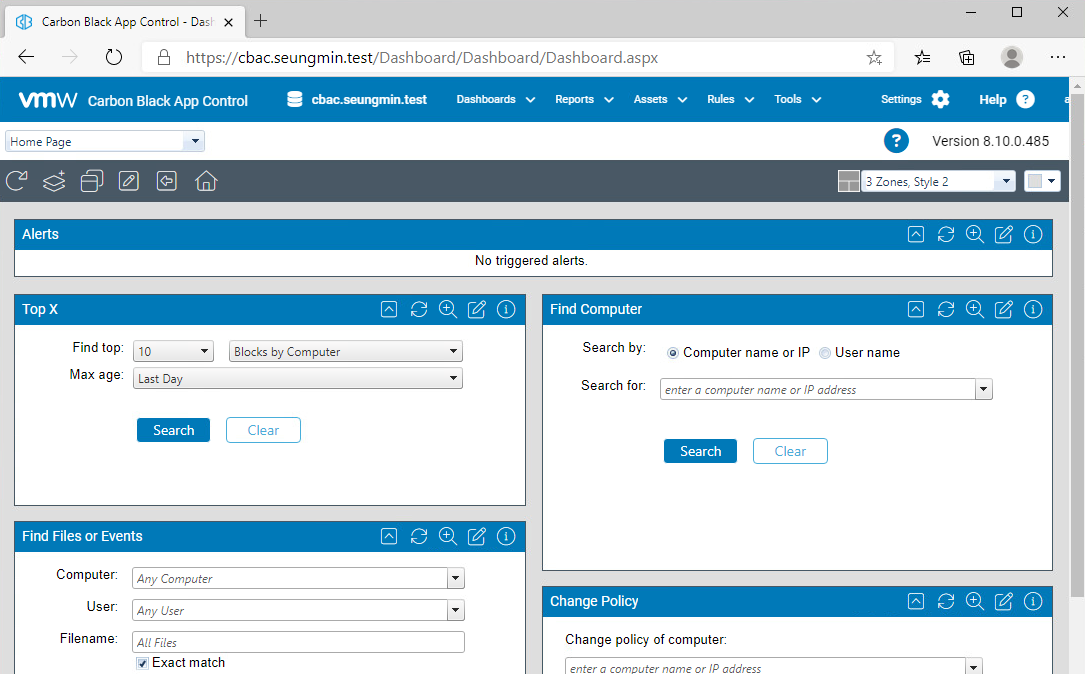Screen dimensions: 1085x674
Task: Open the Settings gear icon
Action: (940, 100)
